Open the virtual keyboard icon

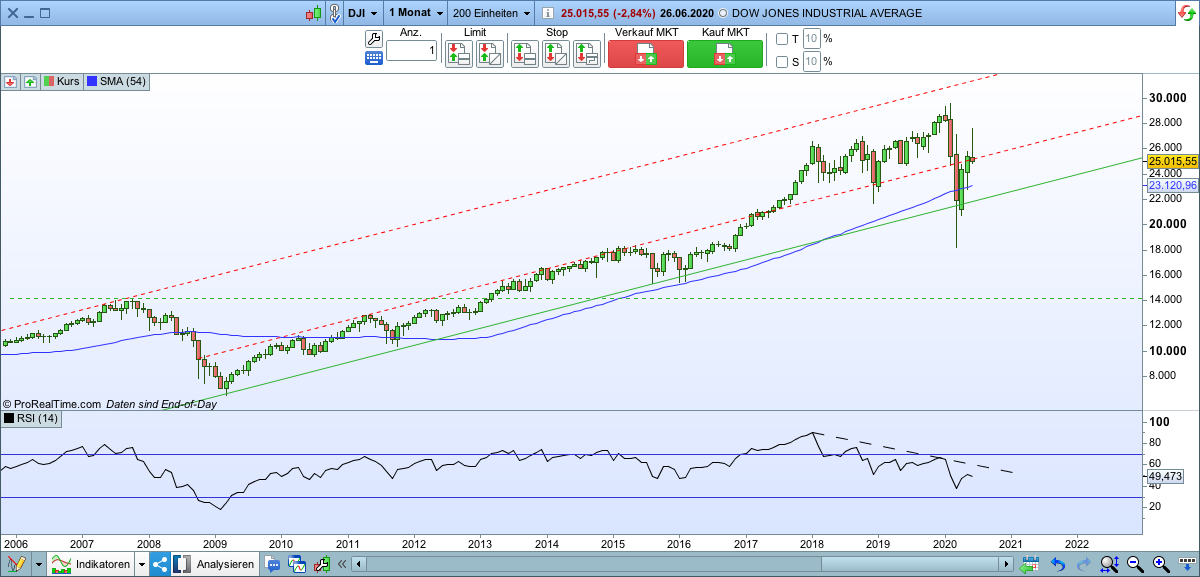373,57
